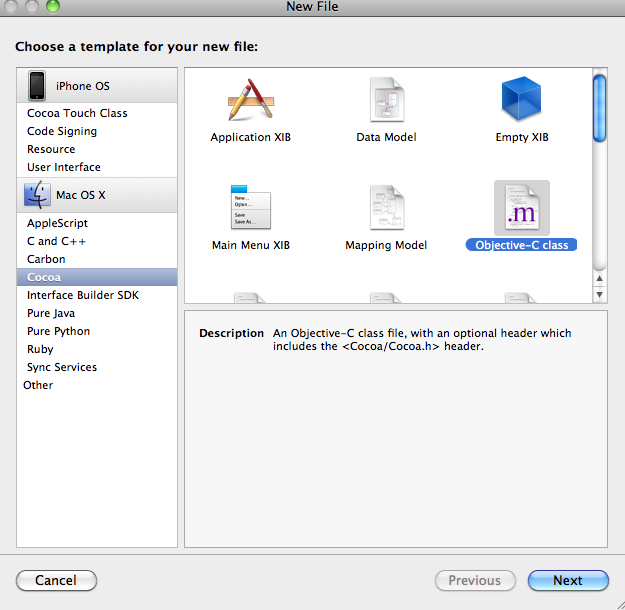Image resolution: width=625 pixels, height=610 pixels.
Task: Select User Interface category
Action: (x=97, y=167)
